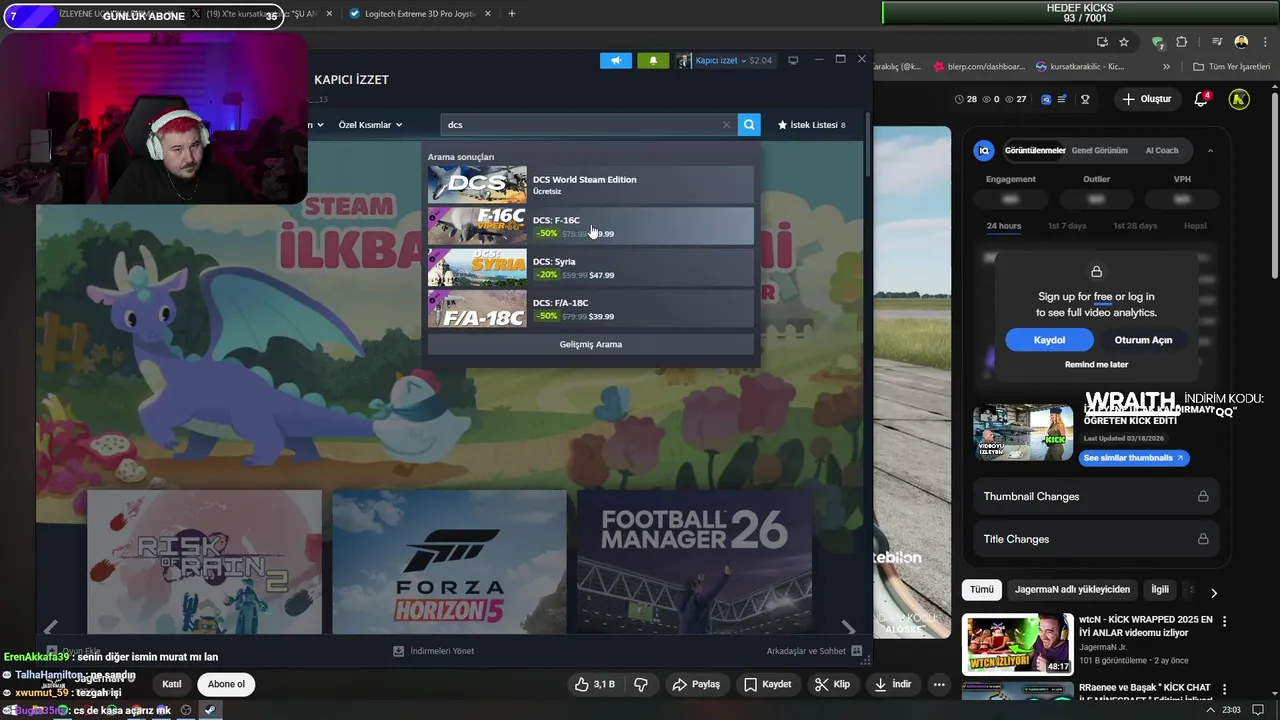1280x720 pixels.
Task: Open Tüm Yer İşaretleri folder
Action: pos(1232,67)
